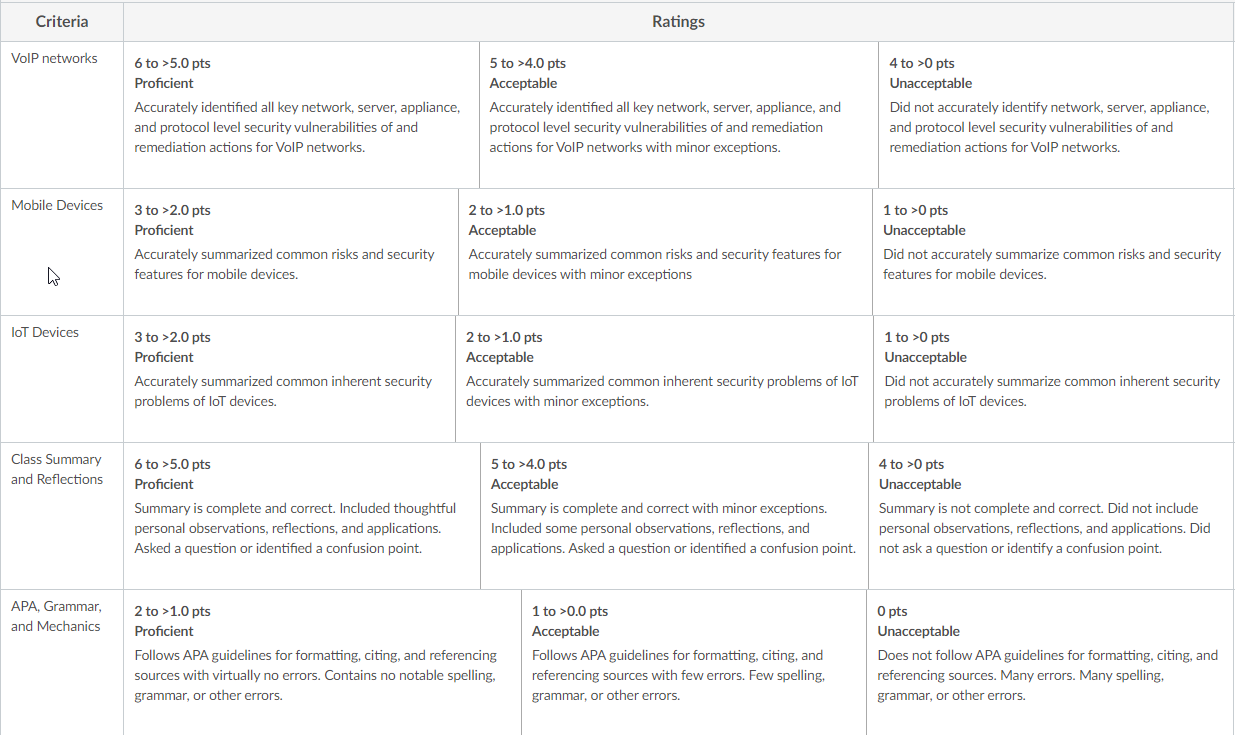
Task: Choose VoIP networks Proficient rating cell
Action: 302,115
